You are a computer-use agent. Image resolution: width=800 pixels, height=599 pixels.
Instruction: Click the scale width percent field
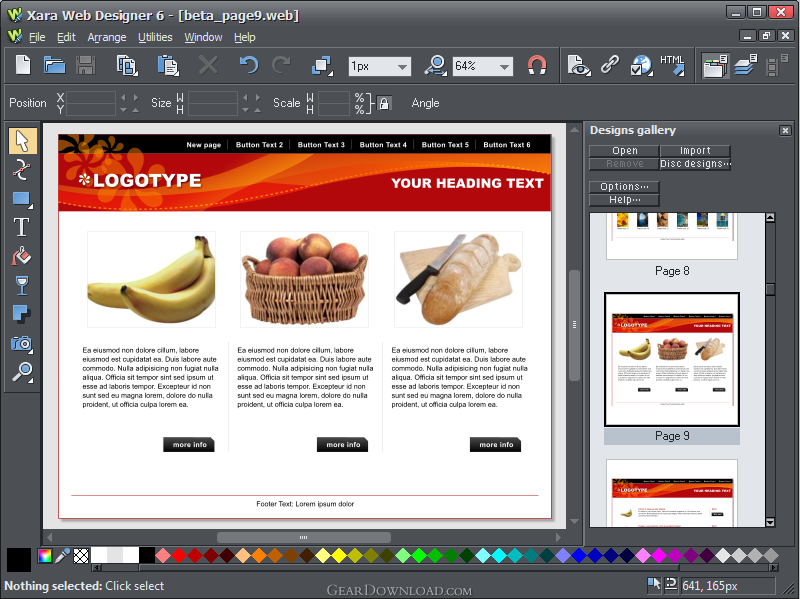click(x=334, y=97)
